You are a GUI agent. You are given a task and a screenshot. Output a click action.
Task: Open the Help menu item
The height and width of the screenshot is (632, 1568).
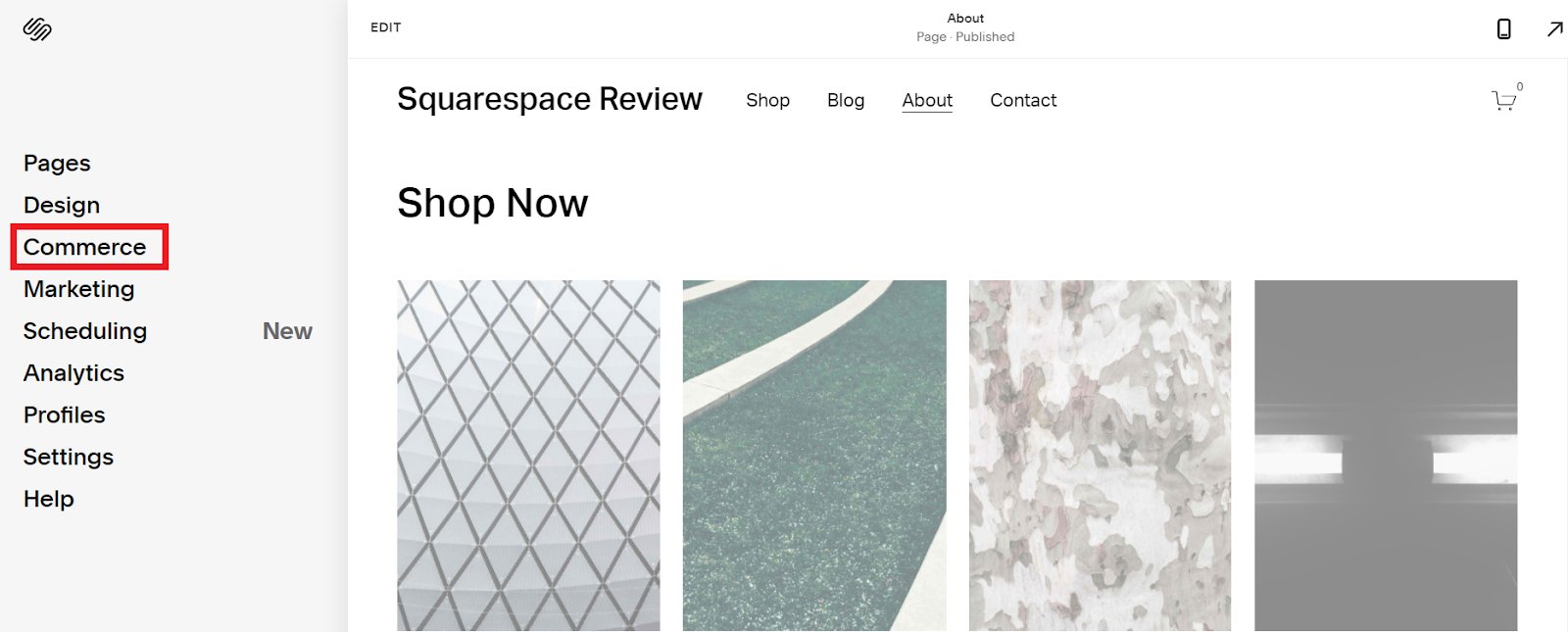(49, 499)
